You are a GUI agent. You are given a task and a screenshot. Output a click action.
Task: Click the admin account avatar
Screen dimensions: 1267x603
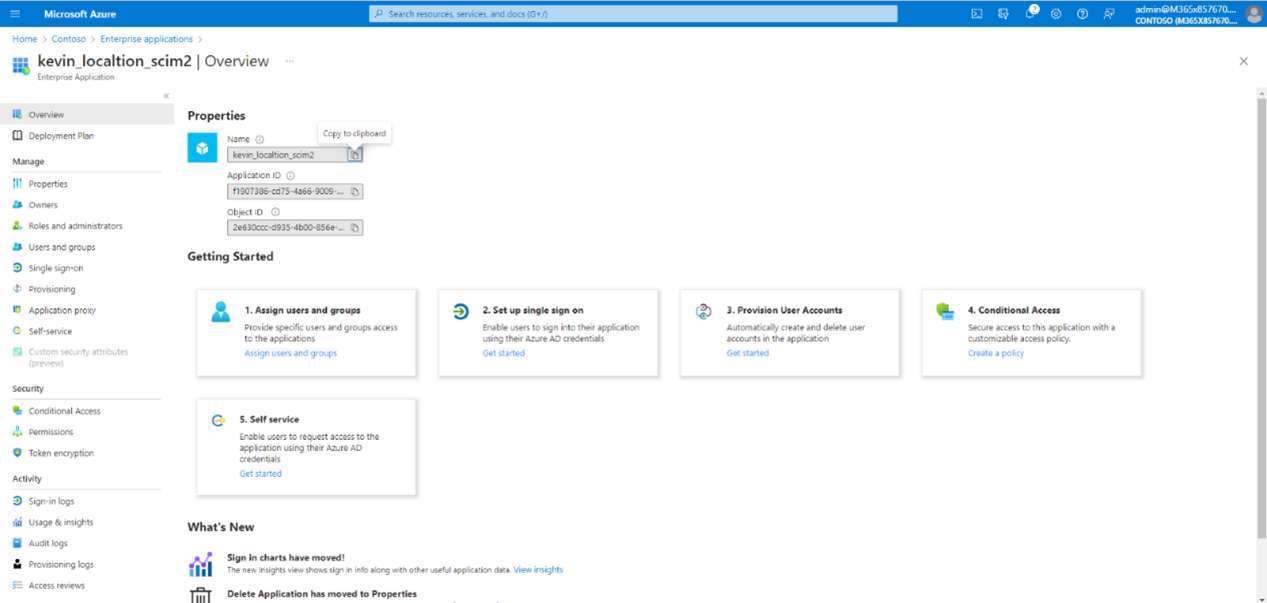1254,14
